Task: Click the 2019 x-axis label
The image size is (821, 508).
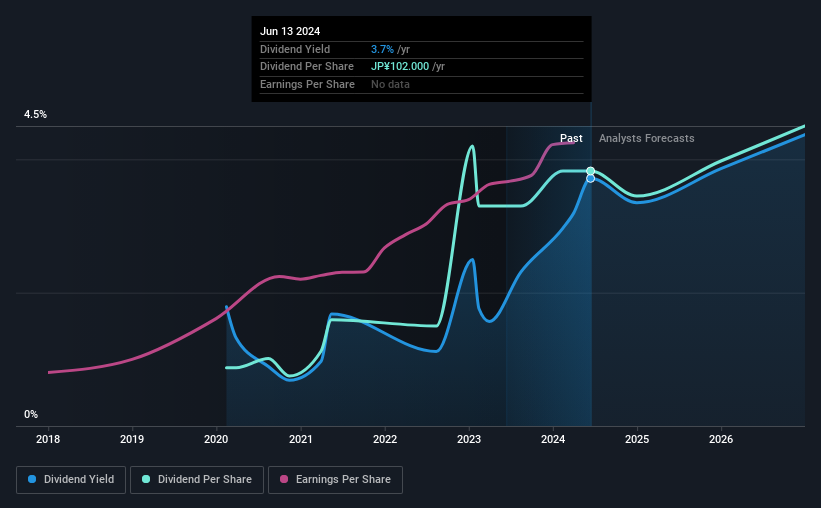Action: point(132,439)
